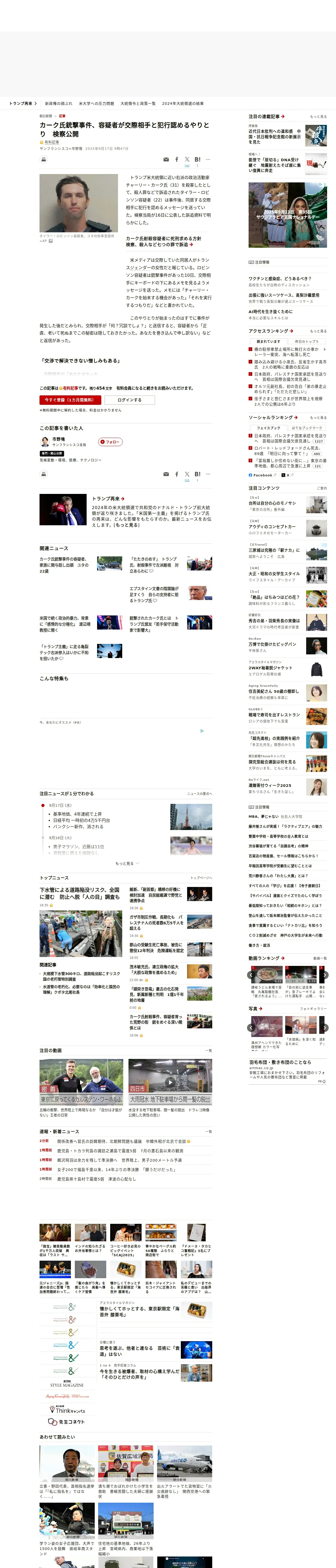Open もっと見る beside アクセスランキング
The width and height of the screenshot is (336, 1568).
point(318,331)
